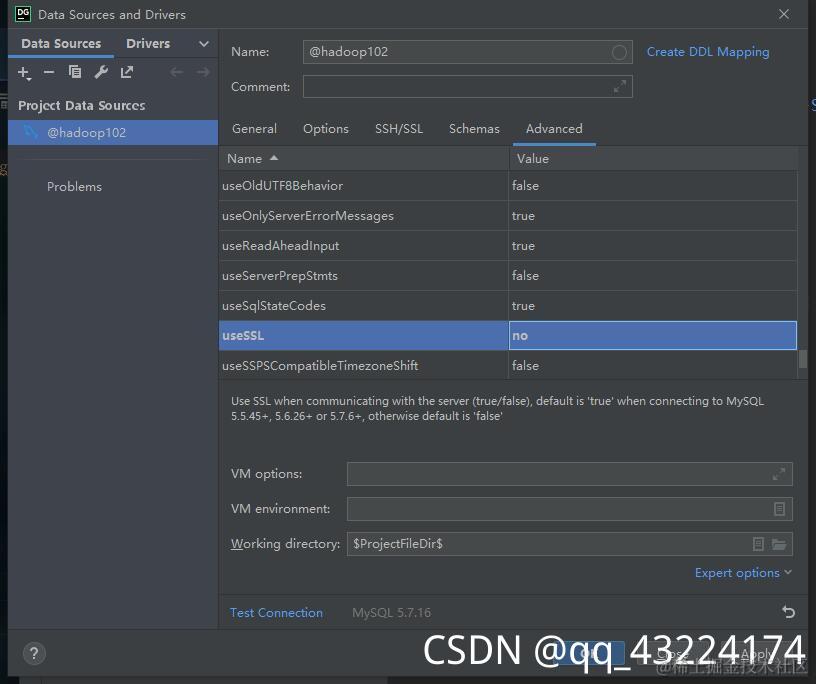Open the Problems item in sidebar
This screenshot has height=684, width=816.
(x=74, y=187)
